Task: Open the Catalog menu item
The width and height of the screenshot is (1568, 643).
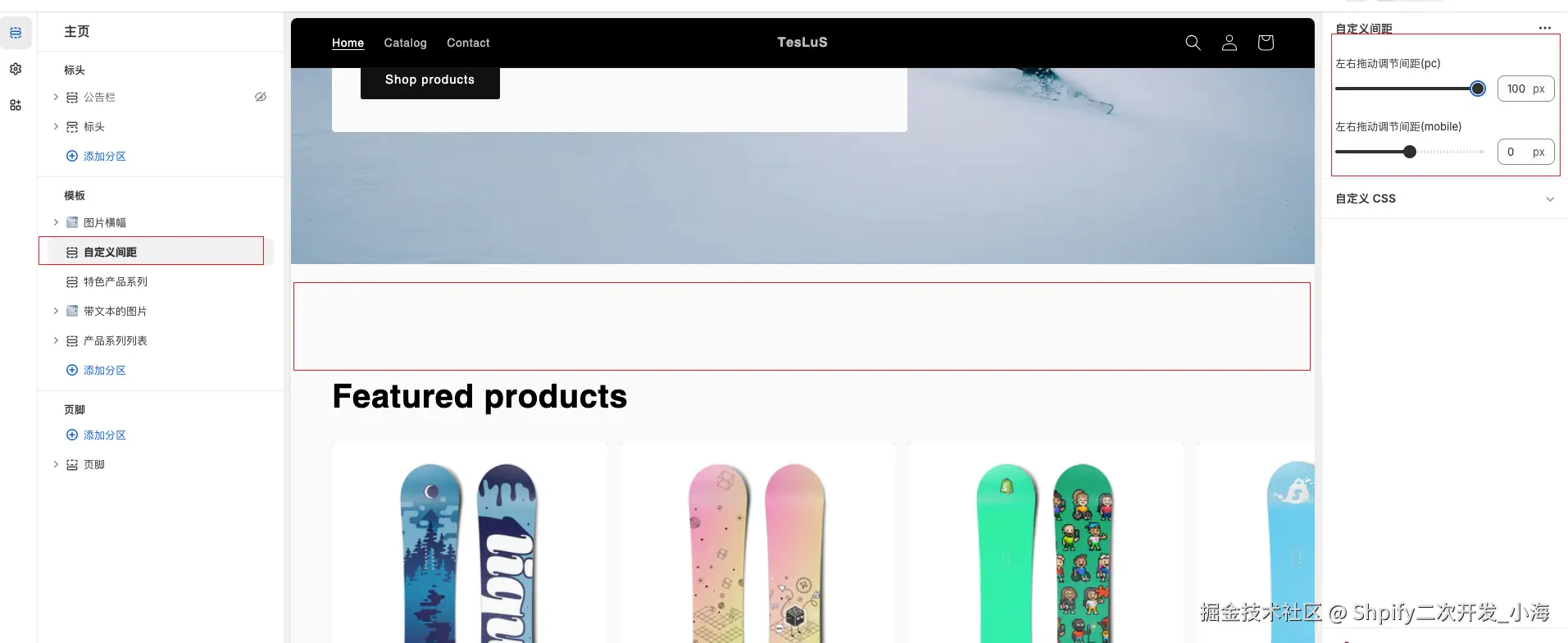Action: tap(405, 43)
